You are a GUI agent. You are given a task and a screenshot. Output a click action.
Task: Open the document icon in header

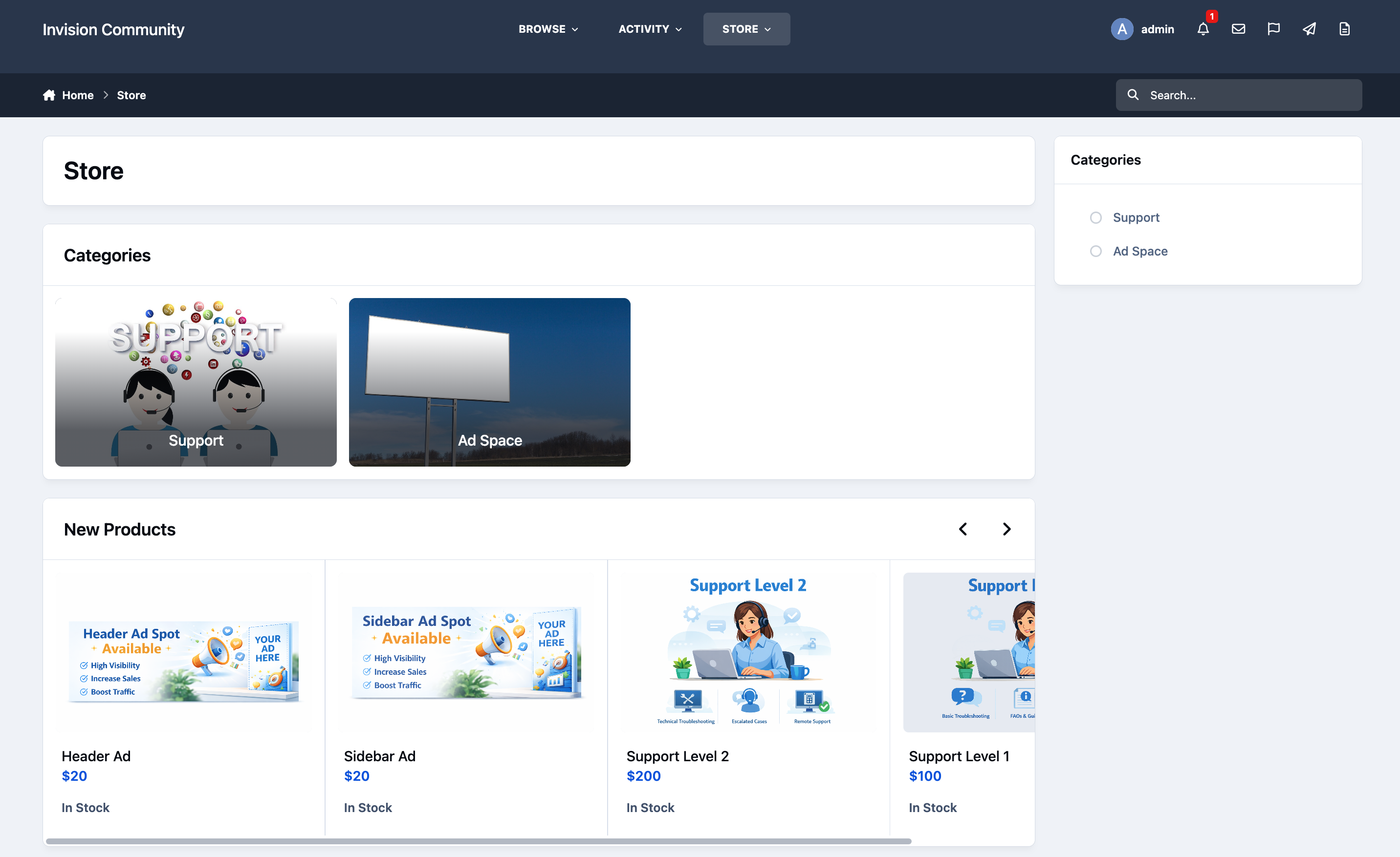[x=1344, y=29]
